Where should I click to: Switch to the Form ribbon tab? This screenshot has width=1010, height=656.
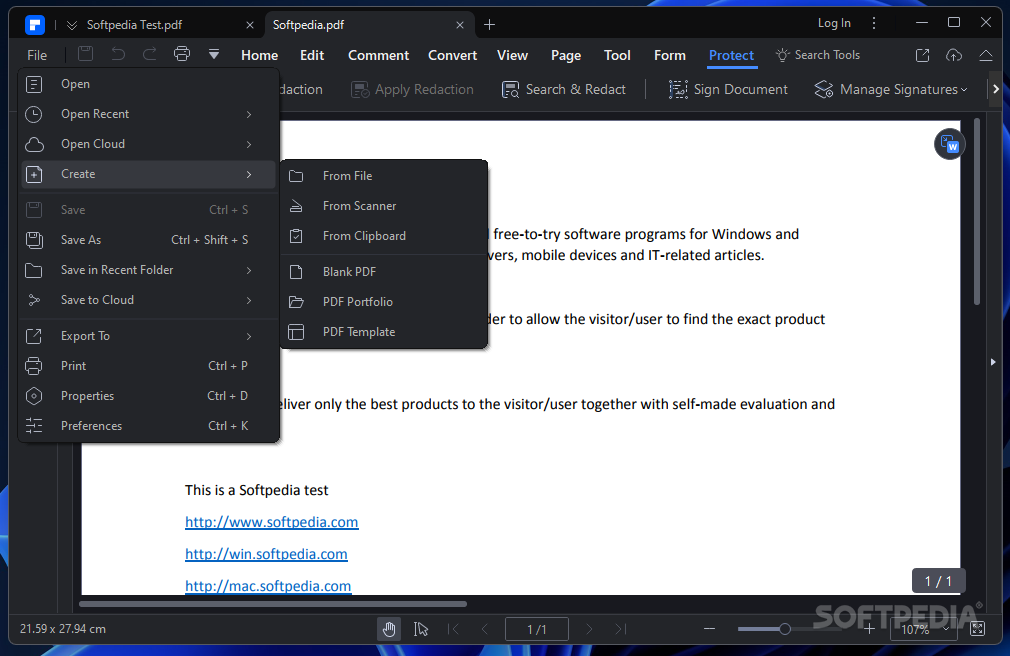tap(670, 55)
